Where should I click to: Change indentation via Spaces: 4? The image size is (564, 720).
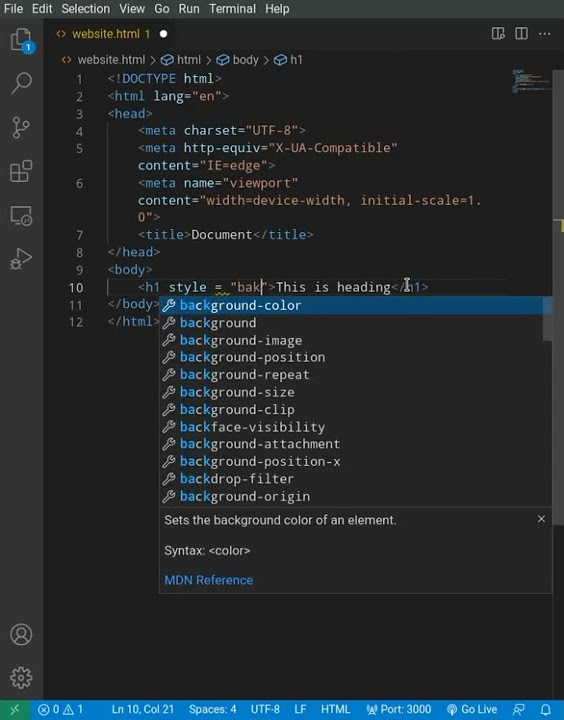(x=213, y=710)
